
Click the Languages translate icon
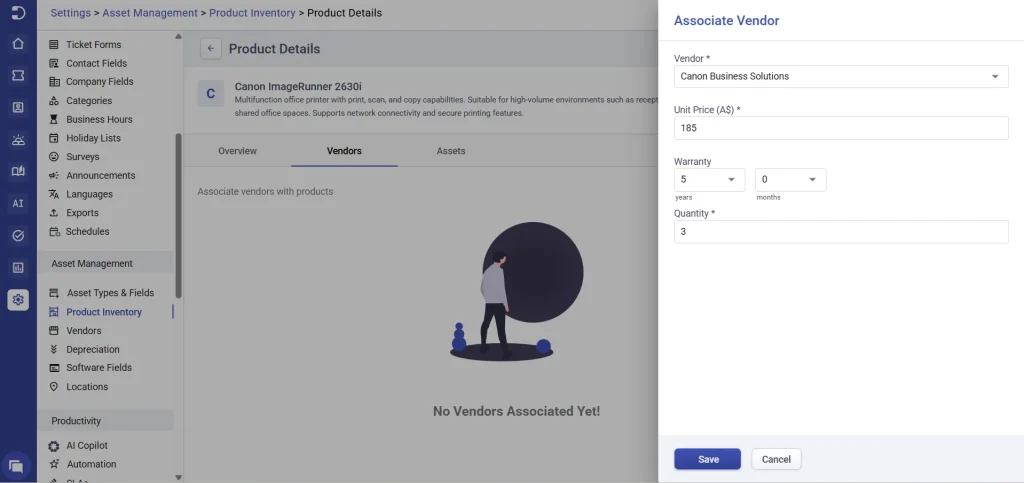coord(54,195)
